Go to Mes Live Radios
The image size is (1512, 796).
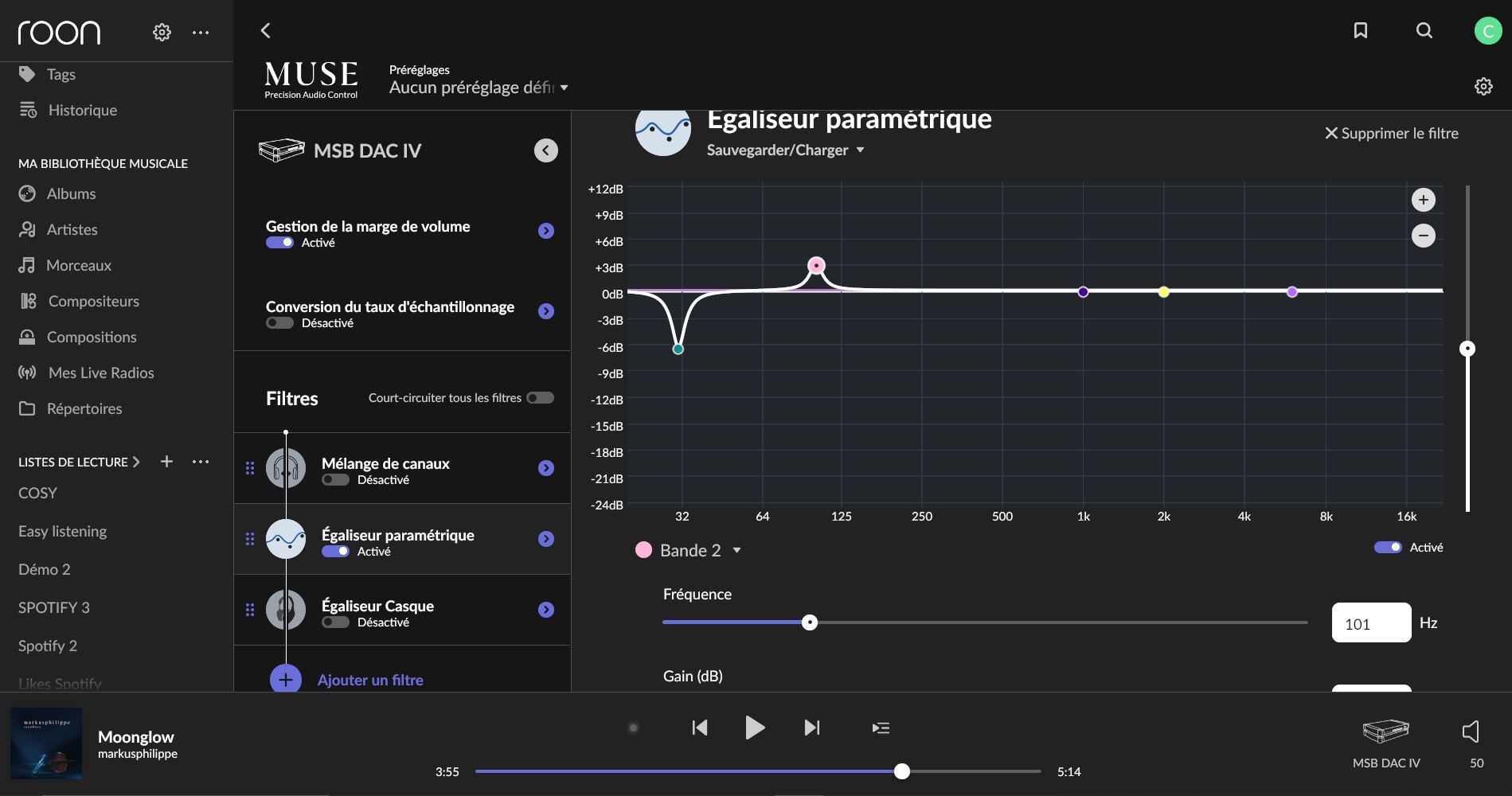coord(100,373)
